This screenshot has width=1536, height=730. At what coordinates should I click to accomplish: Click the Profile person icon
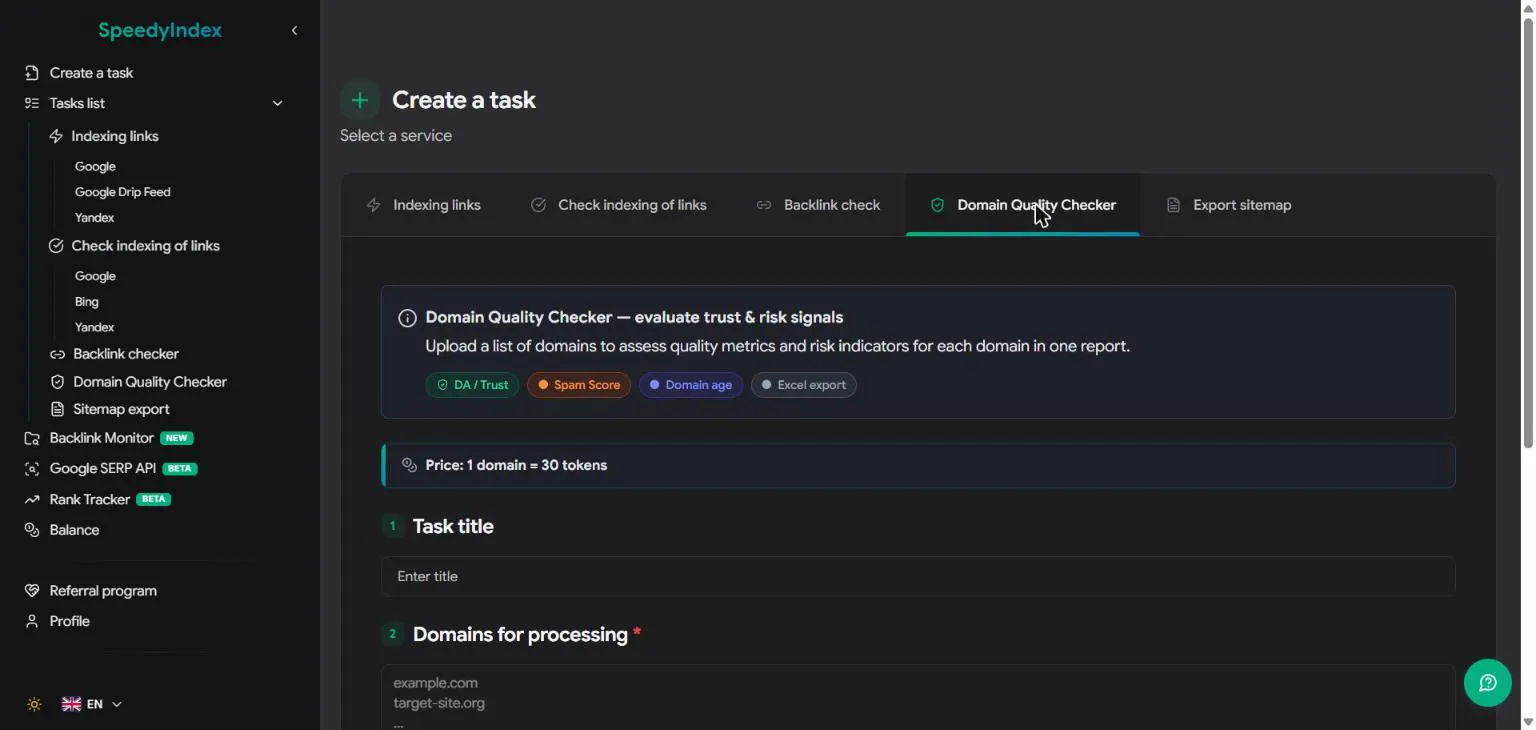(32, 621)
